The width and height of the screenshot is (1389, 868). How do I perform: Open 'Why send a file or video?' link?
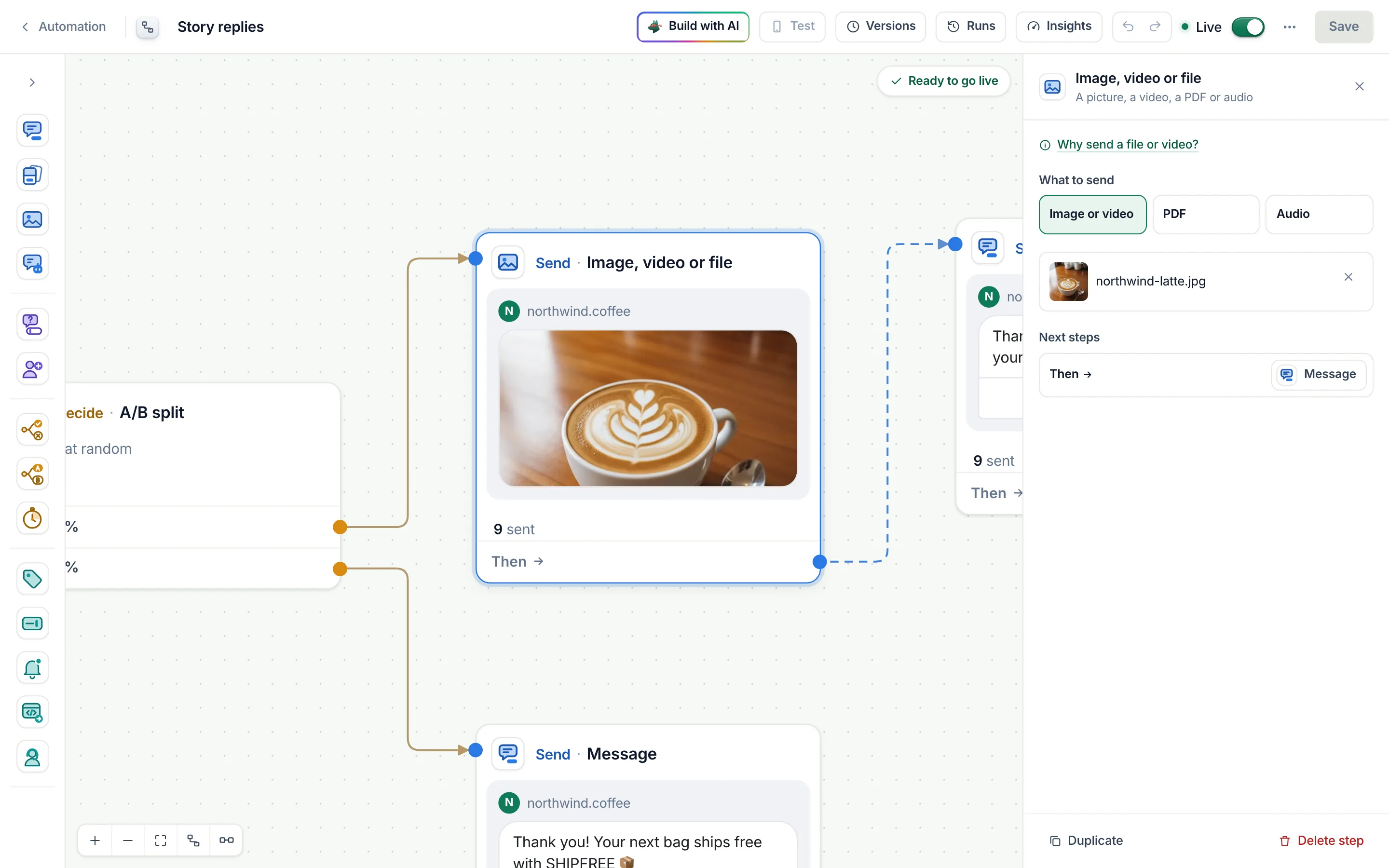1127,145
